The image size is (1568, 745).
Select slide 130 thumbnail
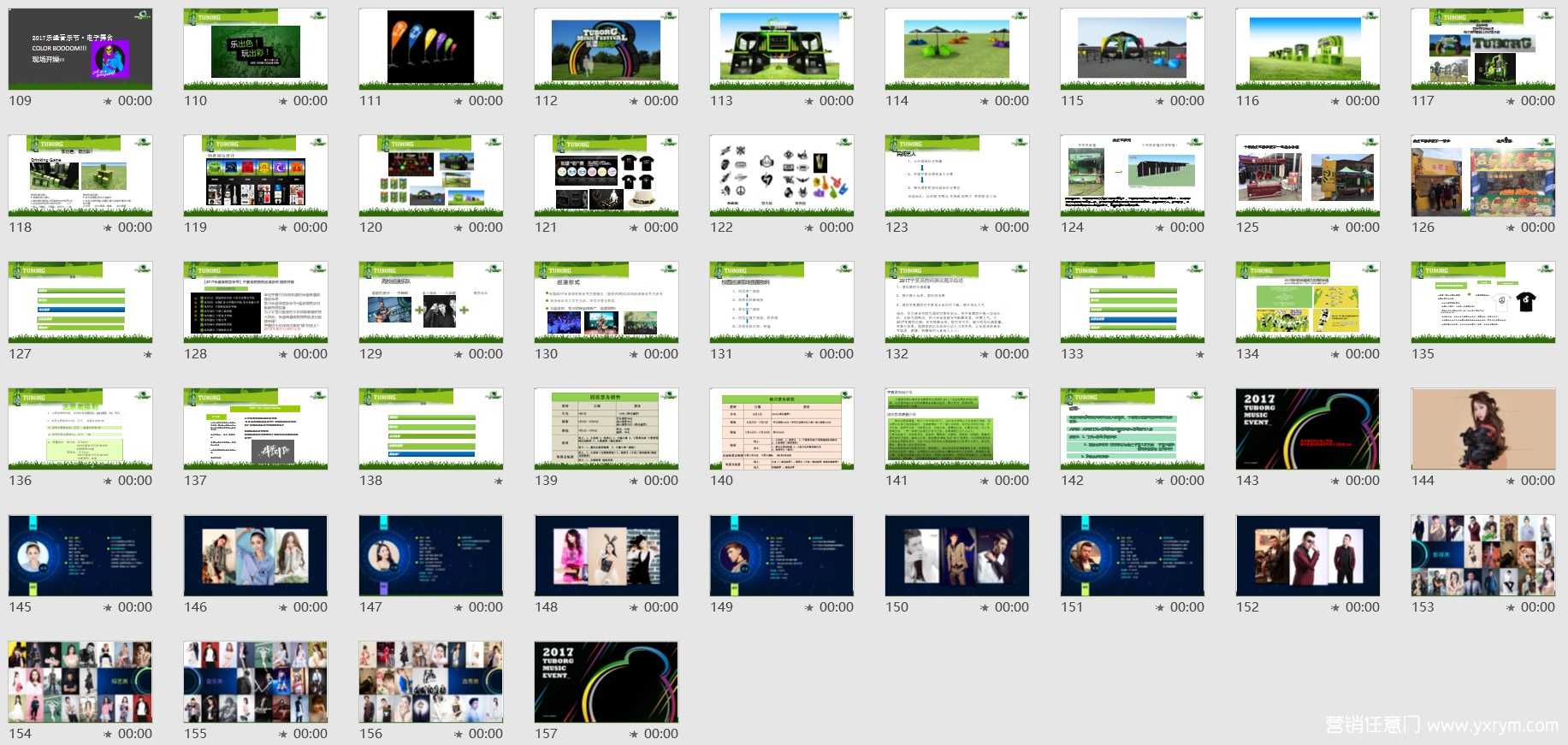point(606,302)
